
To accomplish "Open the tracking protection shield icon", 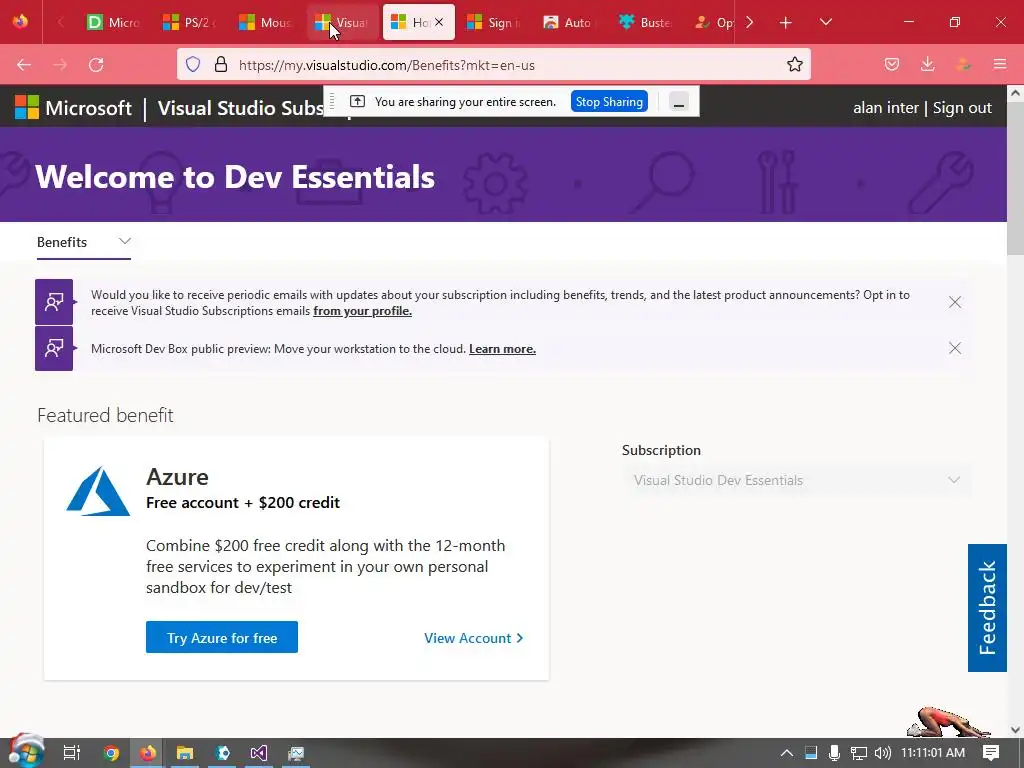I will (193, 65).
